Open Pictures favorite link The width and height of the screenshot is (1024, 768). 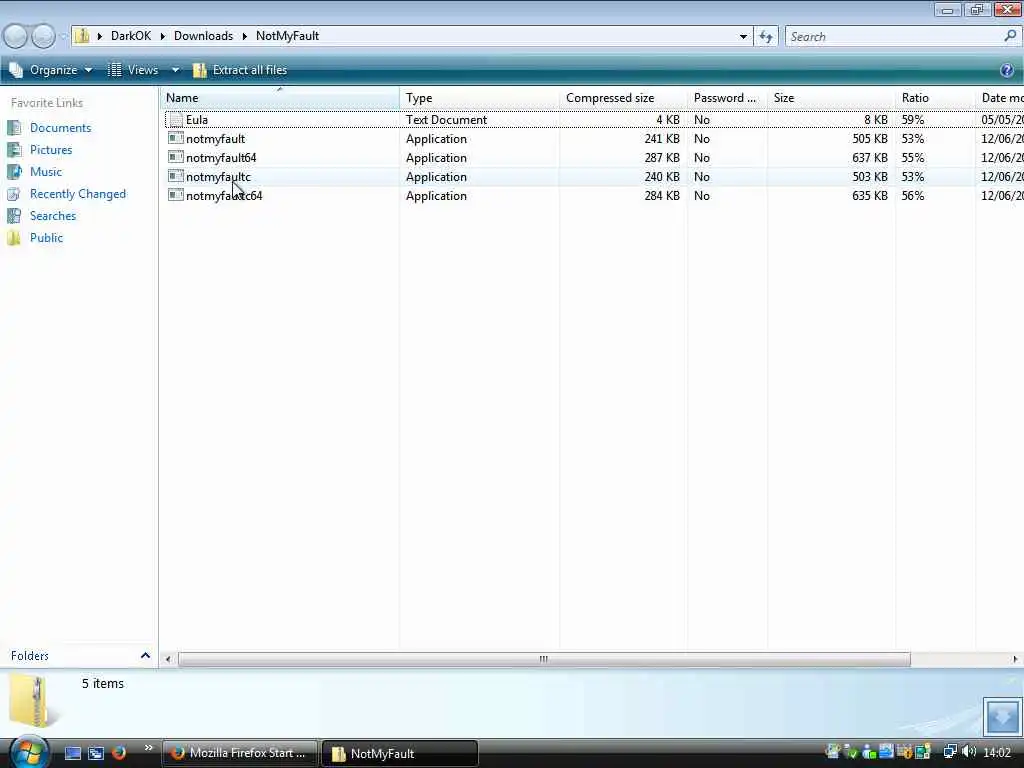51,150
